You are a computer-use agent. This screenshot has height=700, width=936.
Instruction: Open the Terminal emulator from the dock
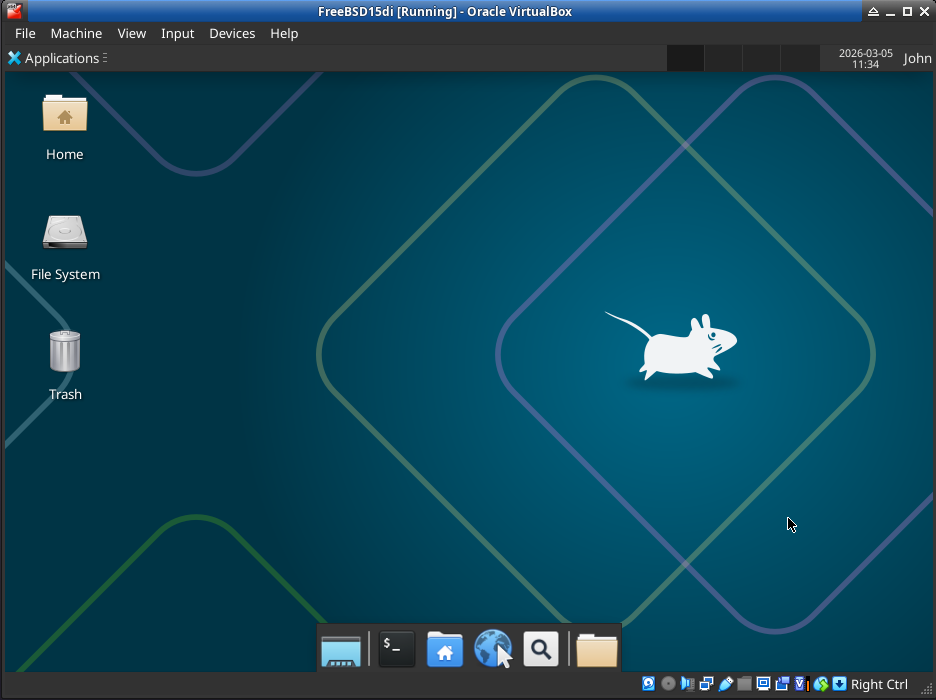click(396, 649)
